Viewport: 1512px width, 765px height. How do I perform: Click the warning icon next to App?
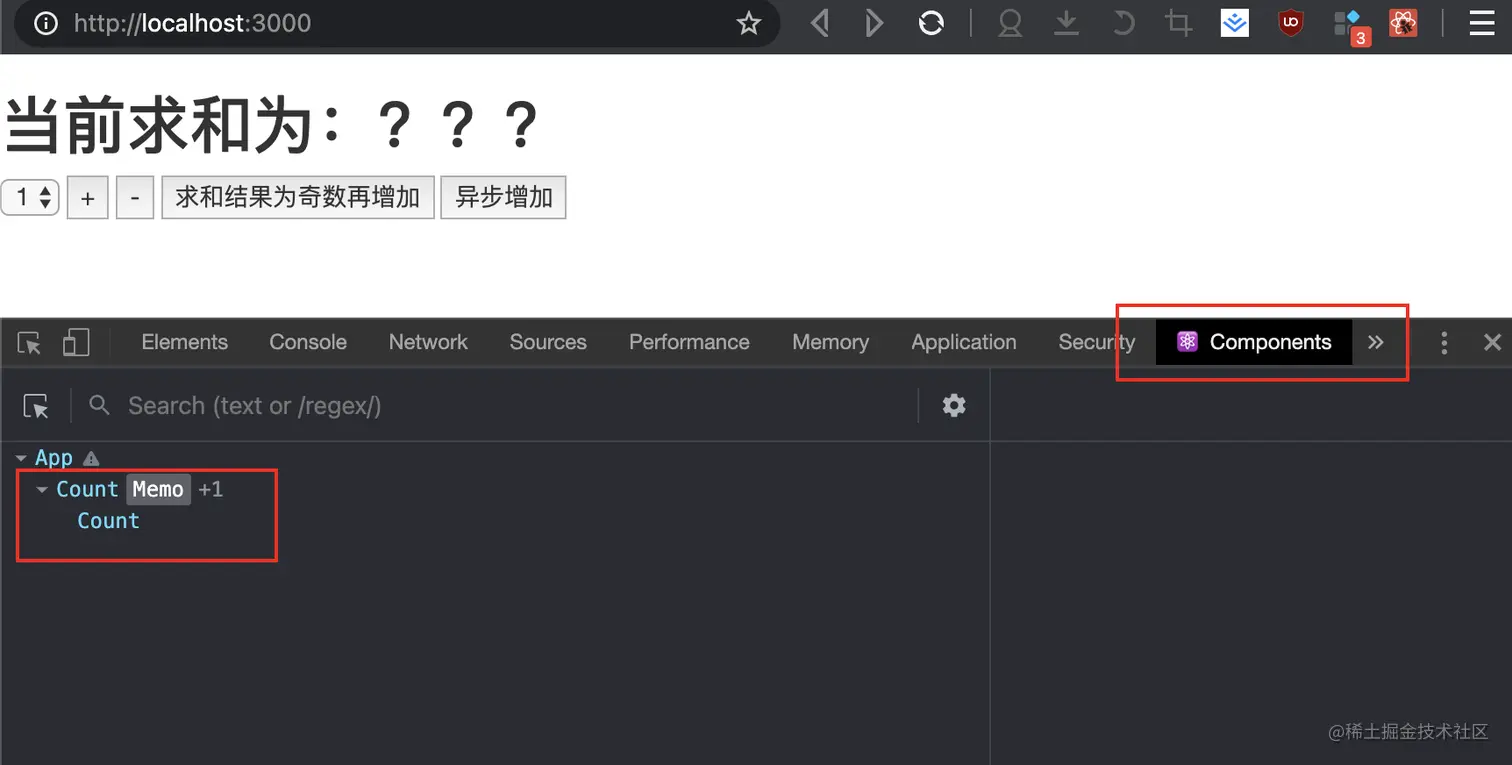(91, 459)
